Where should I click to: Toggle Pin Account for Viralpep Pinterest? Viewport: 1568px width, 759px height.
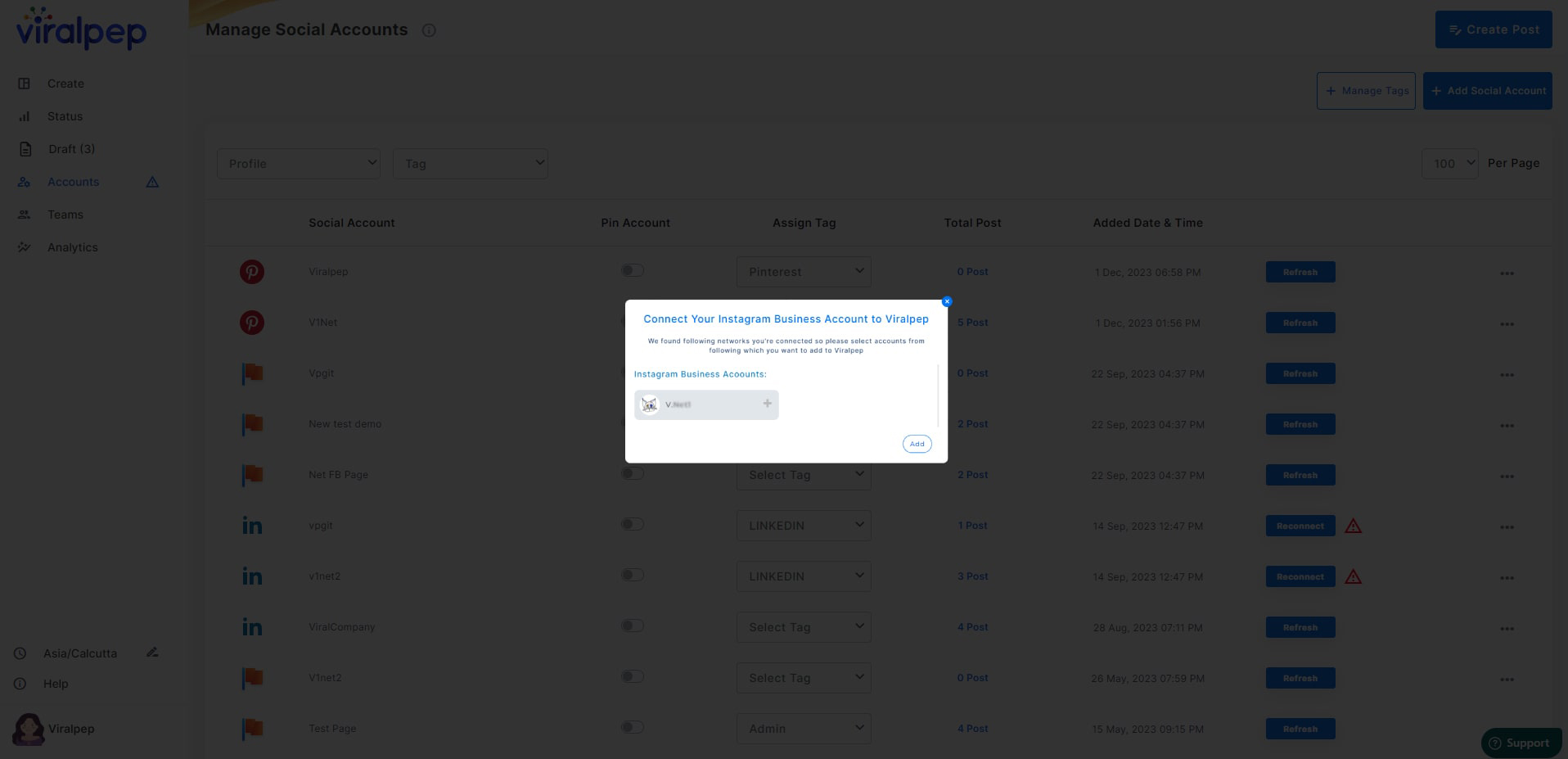coord(632,270)
